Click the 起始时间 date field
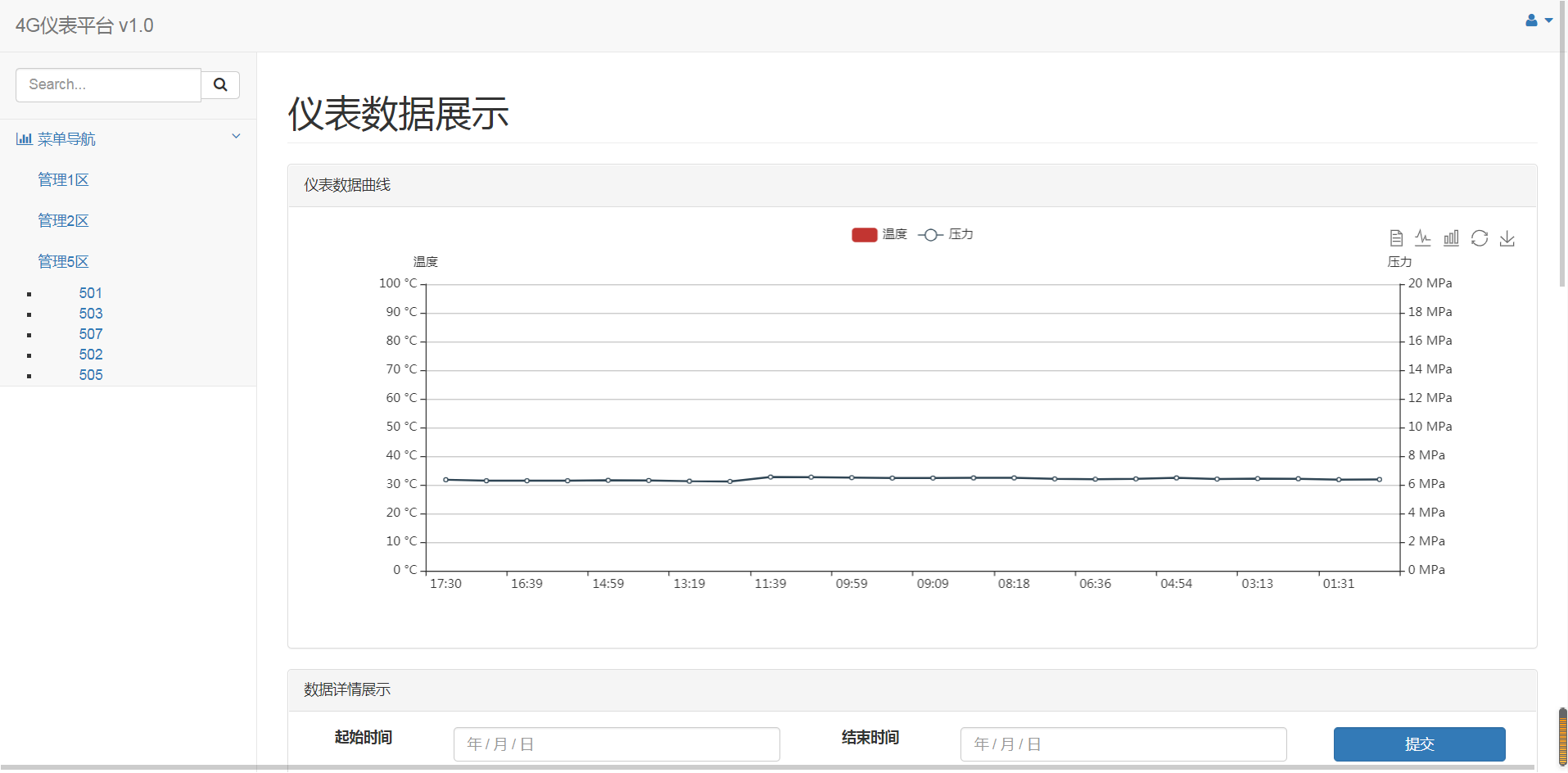 tap(616, 744)
